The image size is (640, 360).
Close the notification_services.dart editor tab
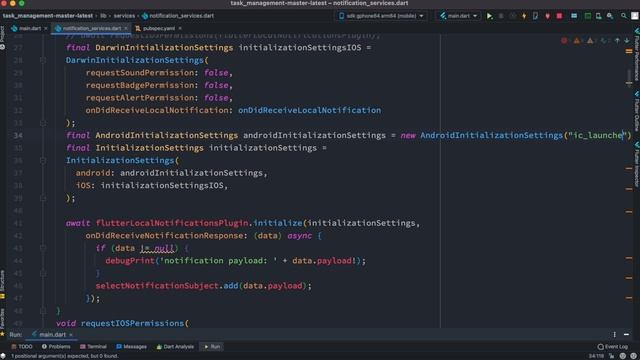tap(126, 29)
